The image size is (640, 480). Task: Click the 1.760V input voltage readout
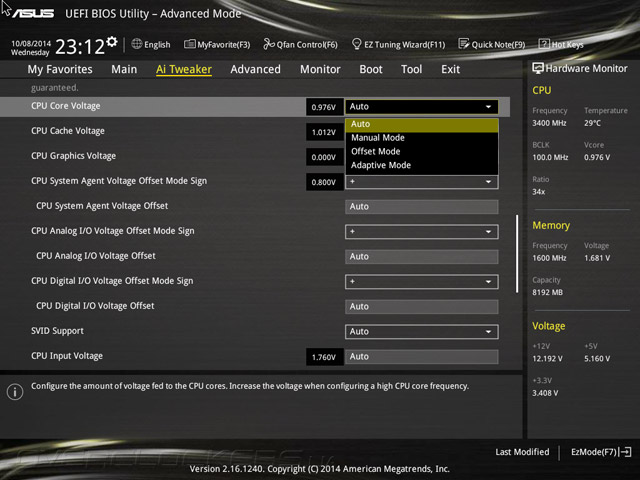324,357
